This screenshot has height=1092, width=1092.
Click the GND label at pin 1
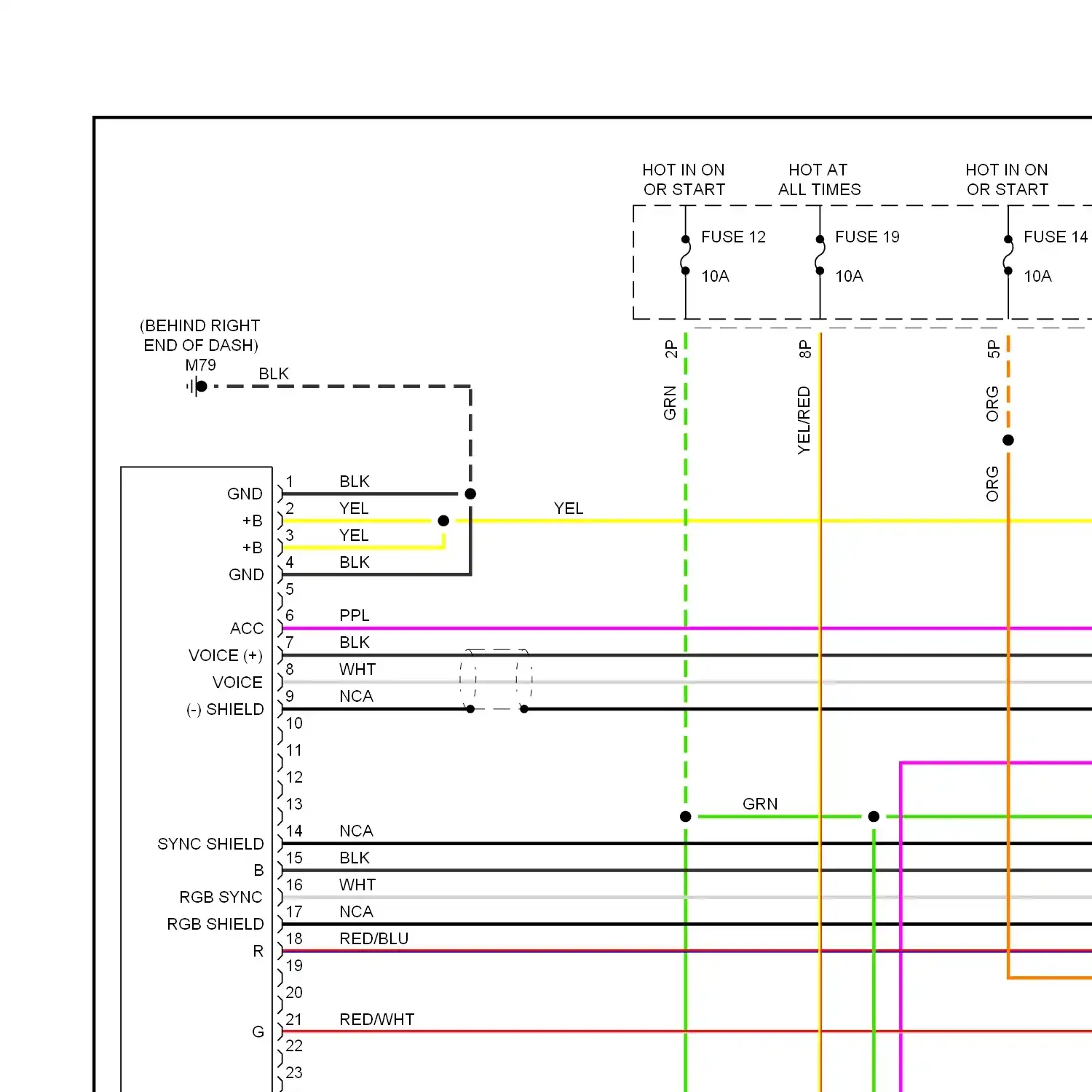245,494
